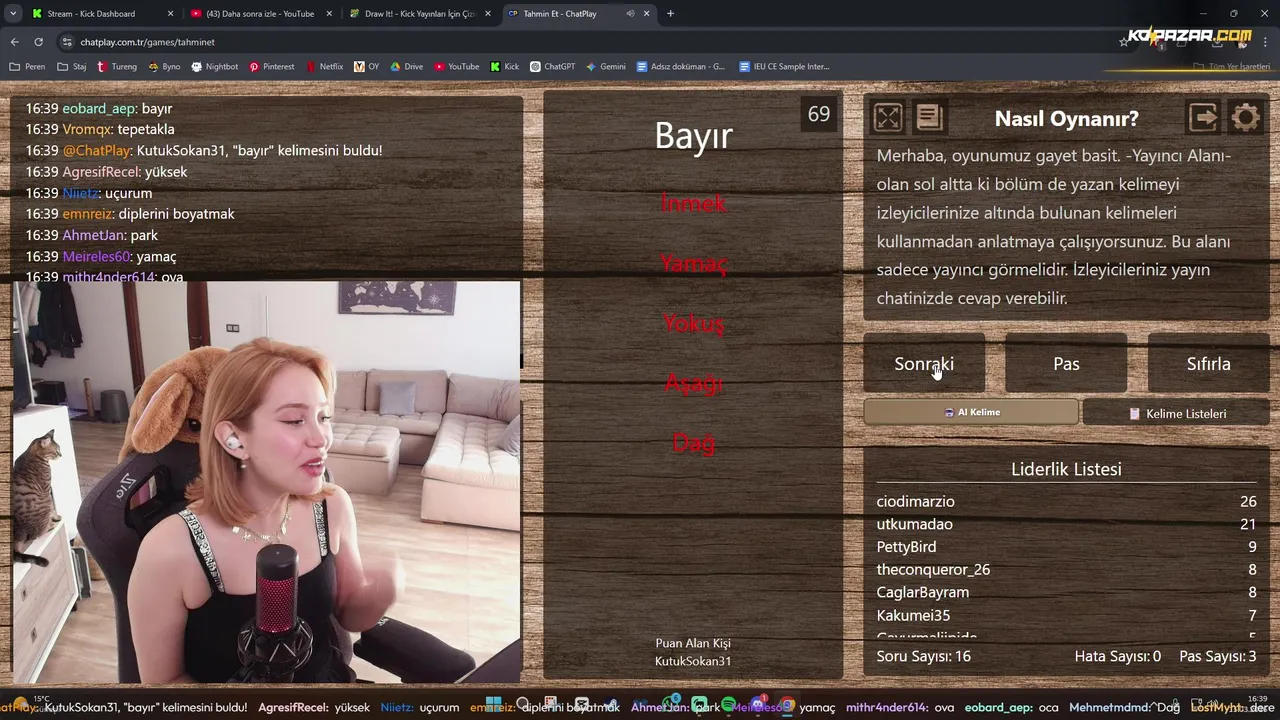Click the forbidden word Yokuş
1280x720 pixels.
pos(693,324)
